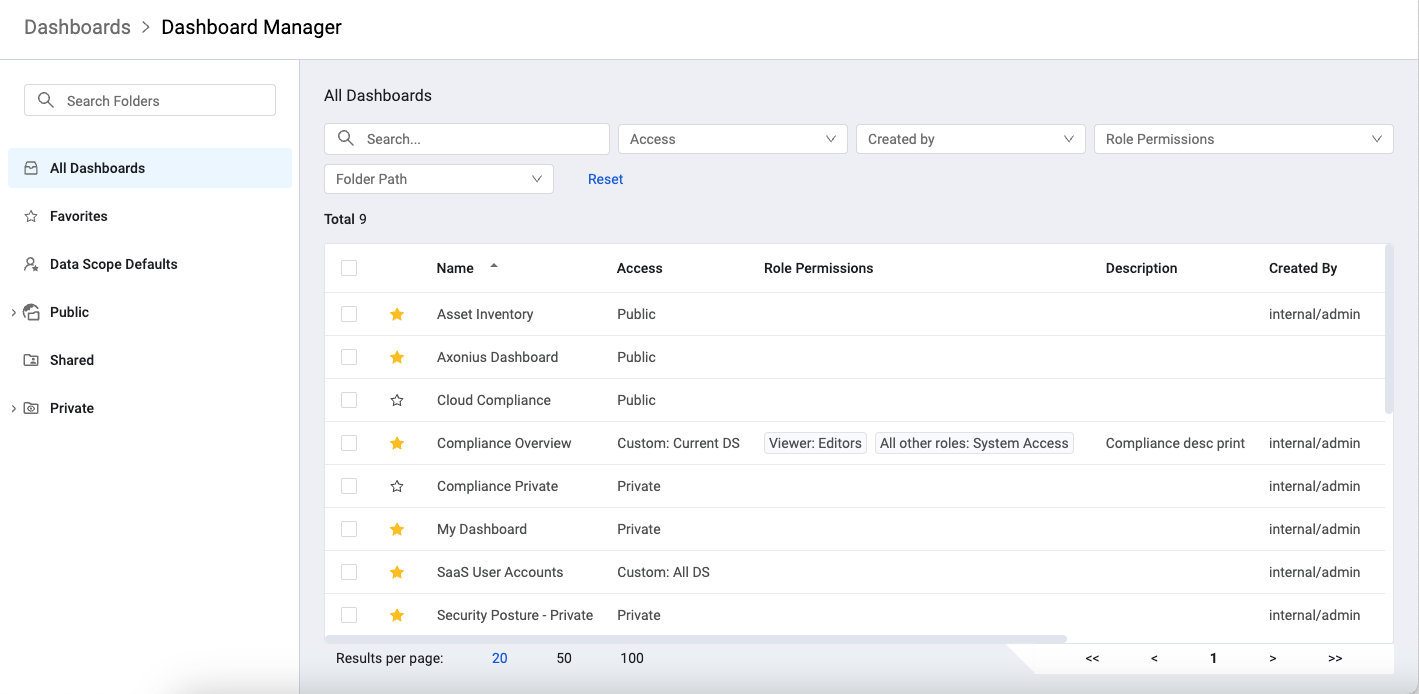Sort table by Access column header
1419x694 pixels.
click(640, 268)
